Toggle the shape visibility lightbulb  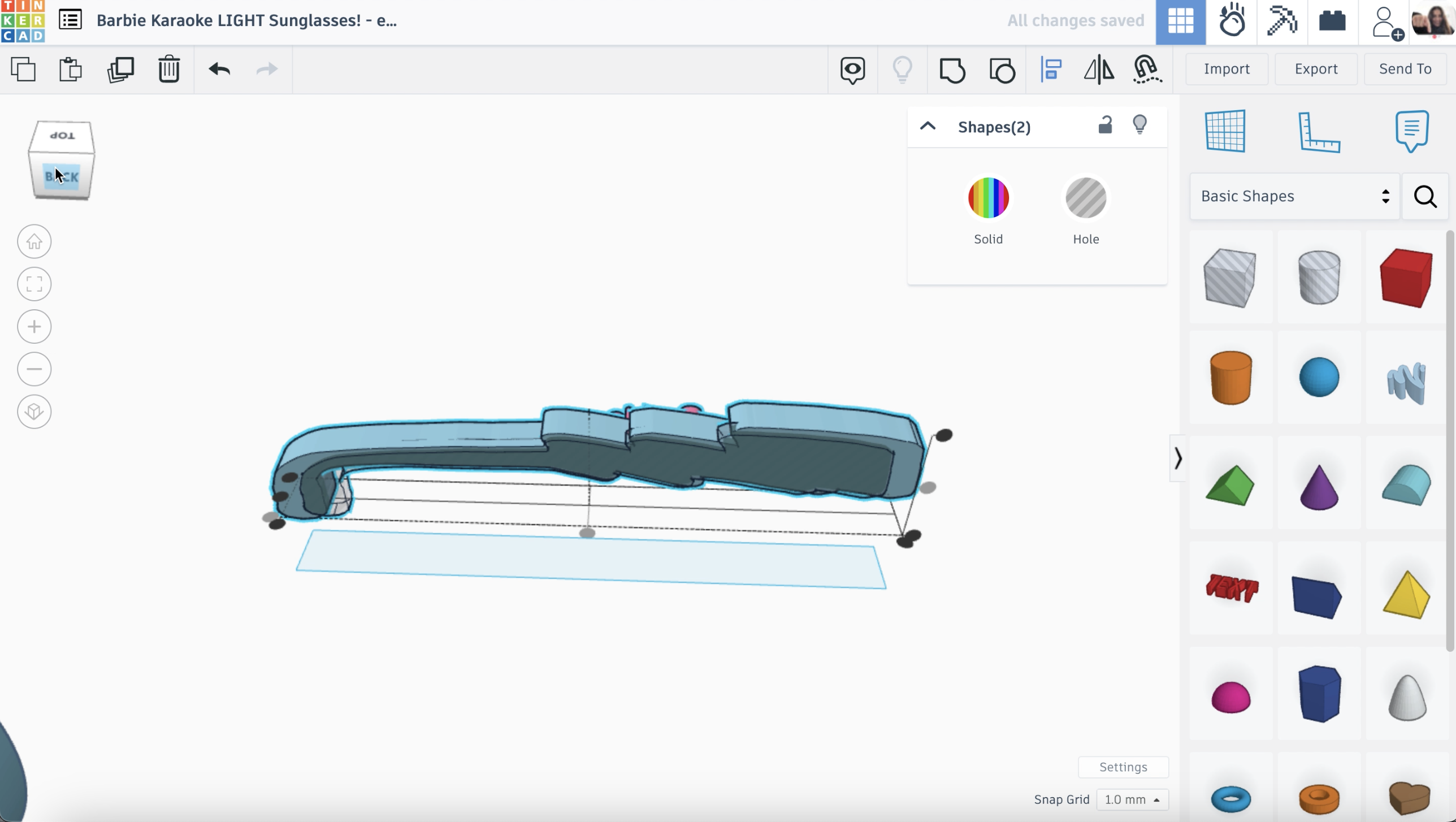(x=1139, y=125)
